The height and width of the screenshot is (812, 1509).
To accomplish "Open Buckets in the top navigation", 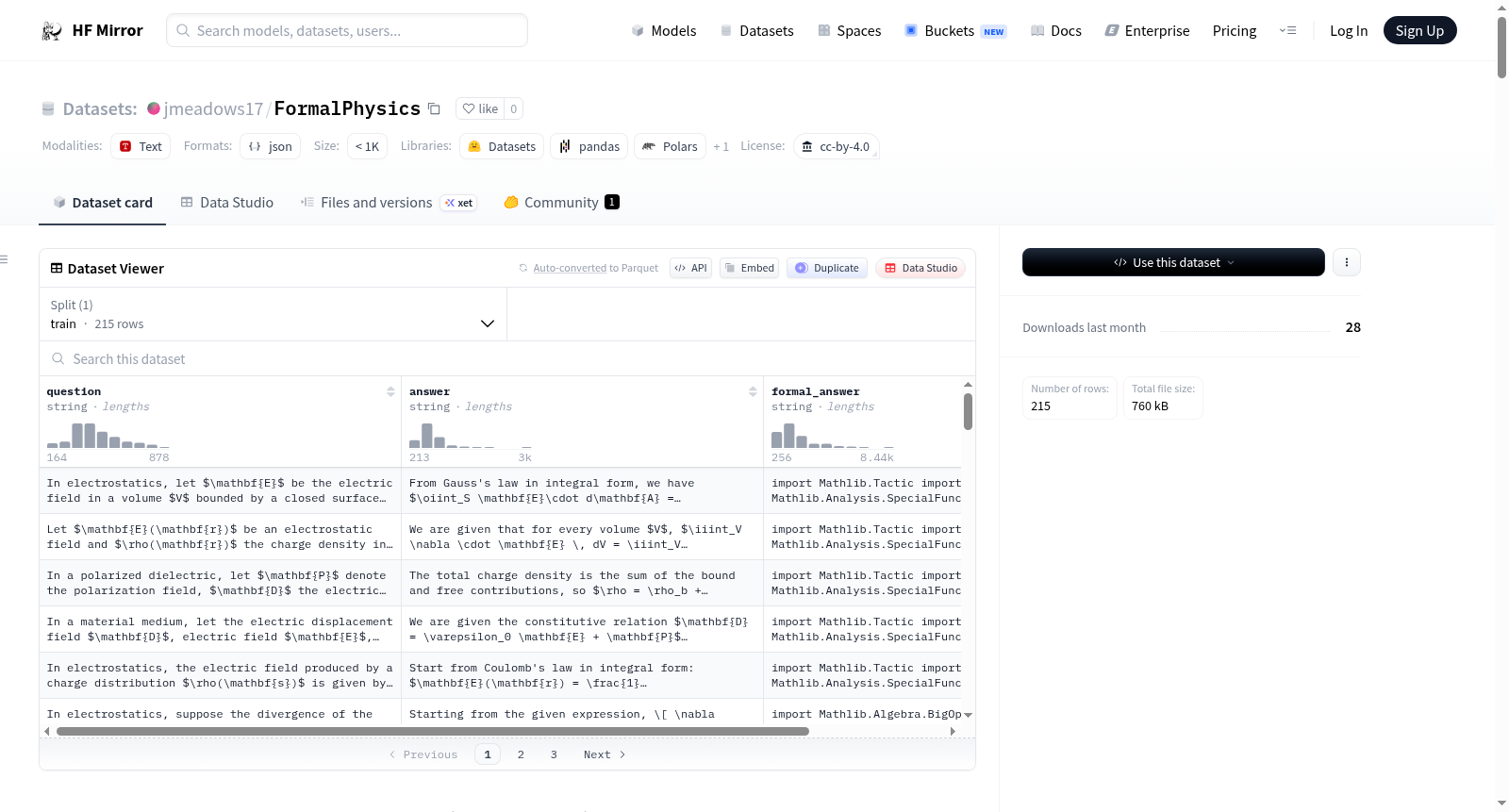I will tap(955, 30).
